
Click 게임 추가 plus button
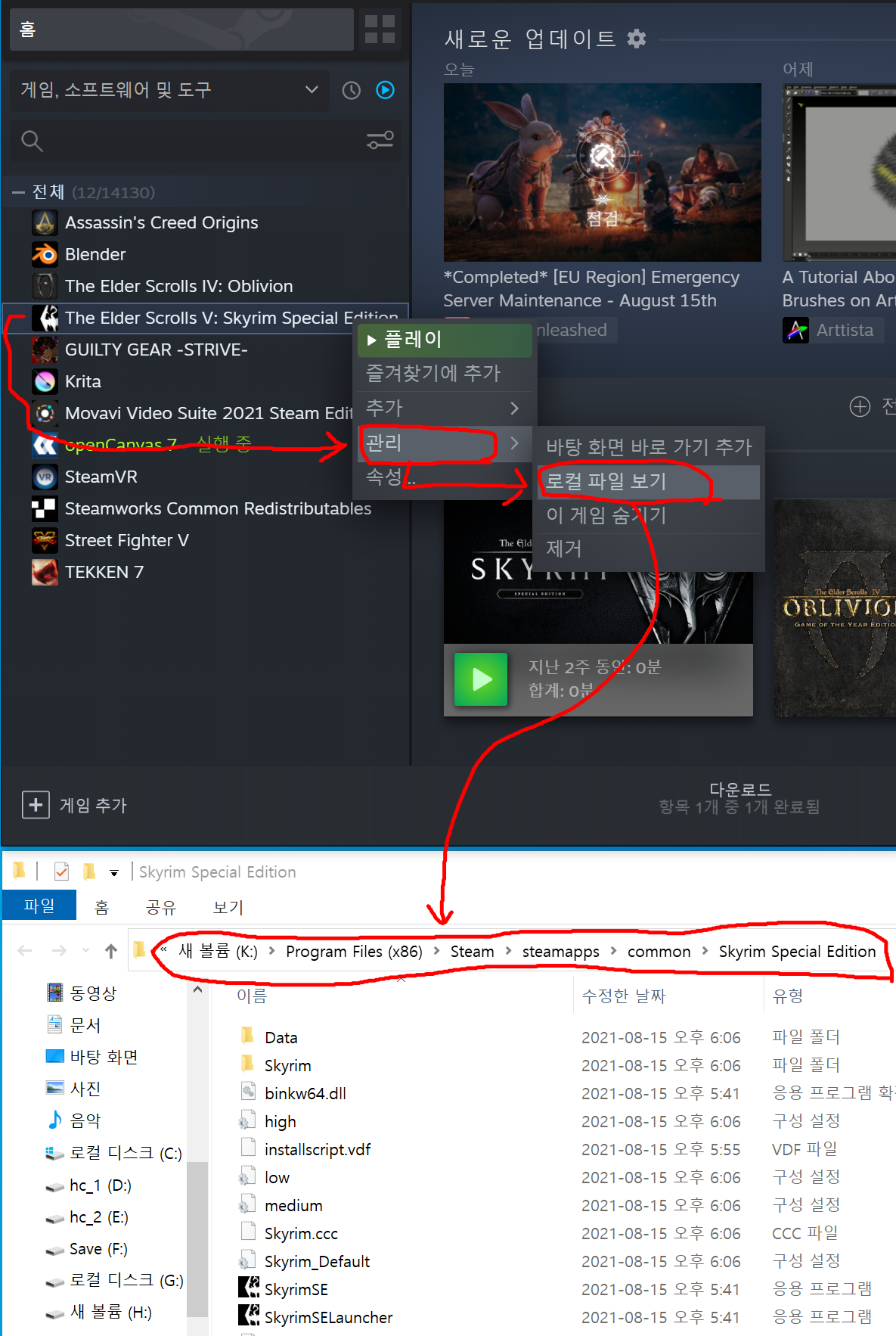[x=36, y=805]
